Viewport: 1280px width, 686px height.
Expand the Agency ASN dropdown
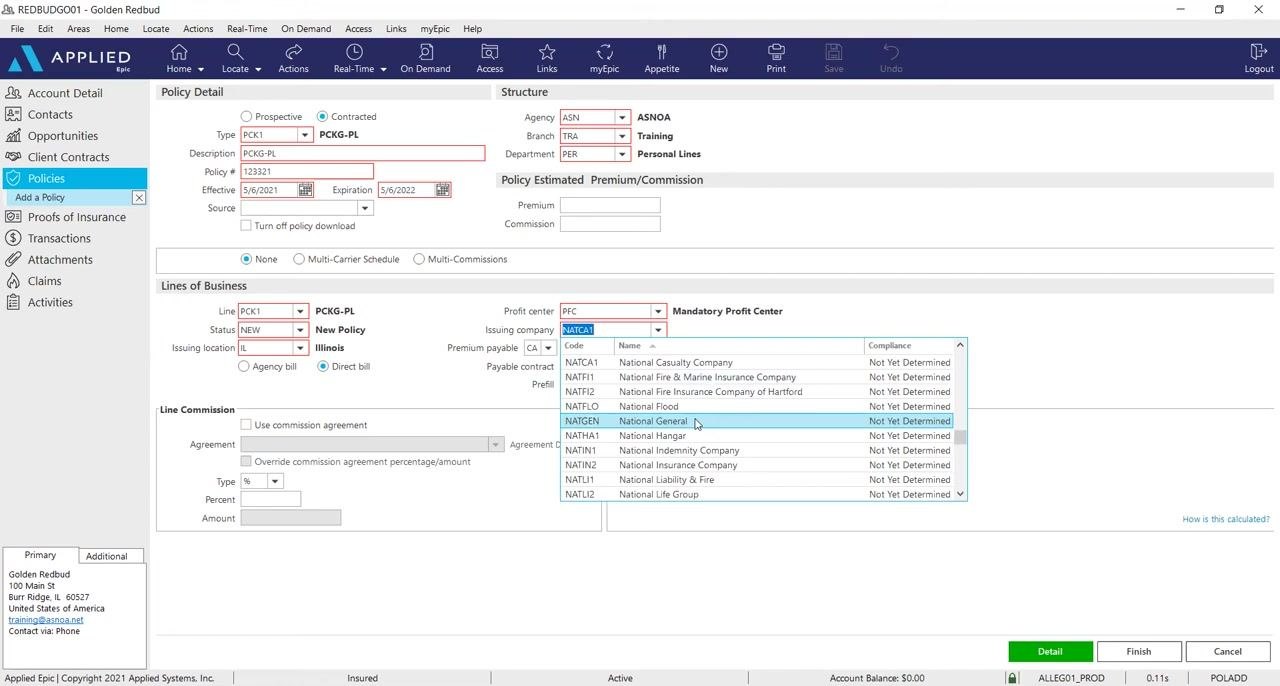[x=622, y=117]
